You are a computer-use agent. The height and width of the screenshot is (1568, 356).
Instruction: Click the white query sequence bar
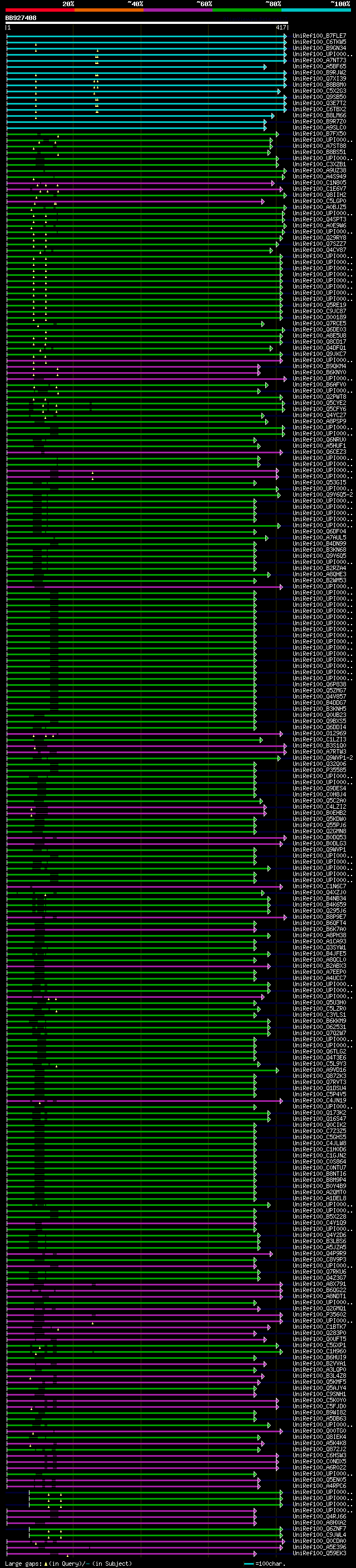pyautogui.click(x=147, y=22)
